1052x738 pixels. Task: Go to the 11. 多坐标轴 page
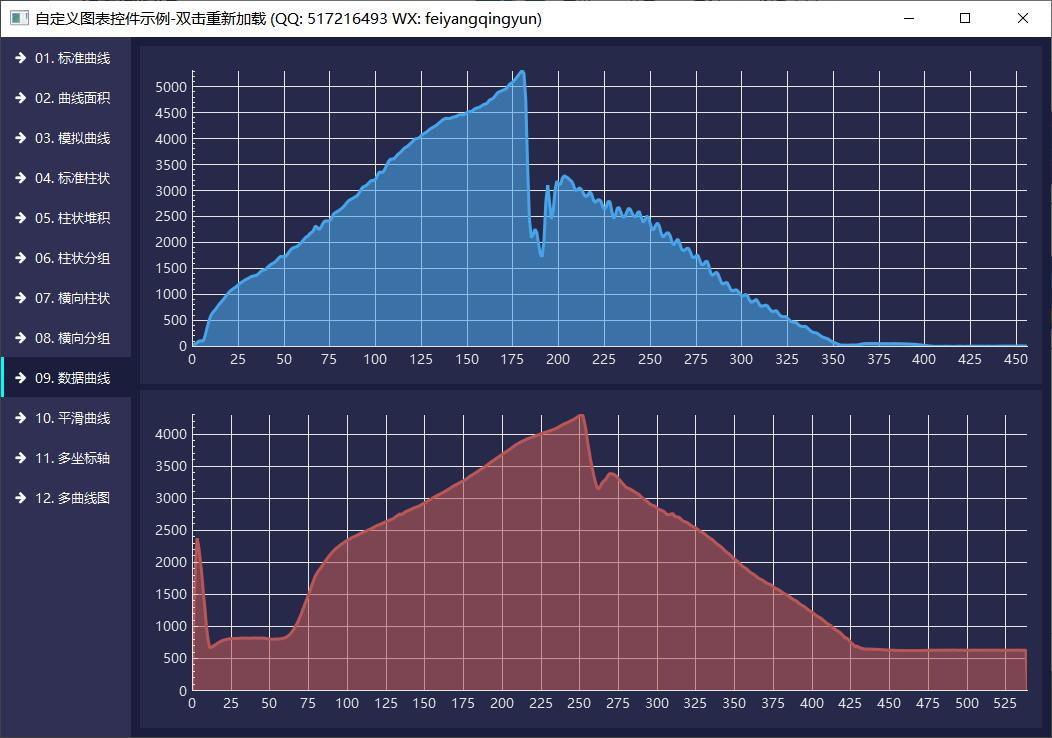click(x=72, y=458)
